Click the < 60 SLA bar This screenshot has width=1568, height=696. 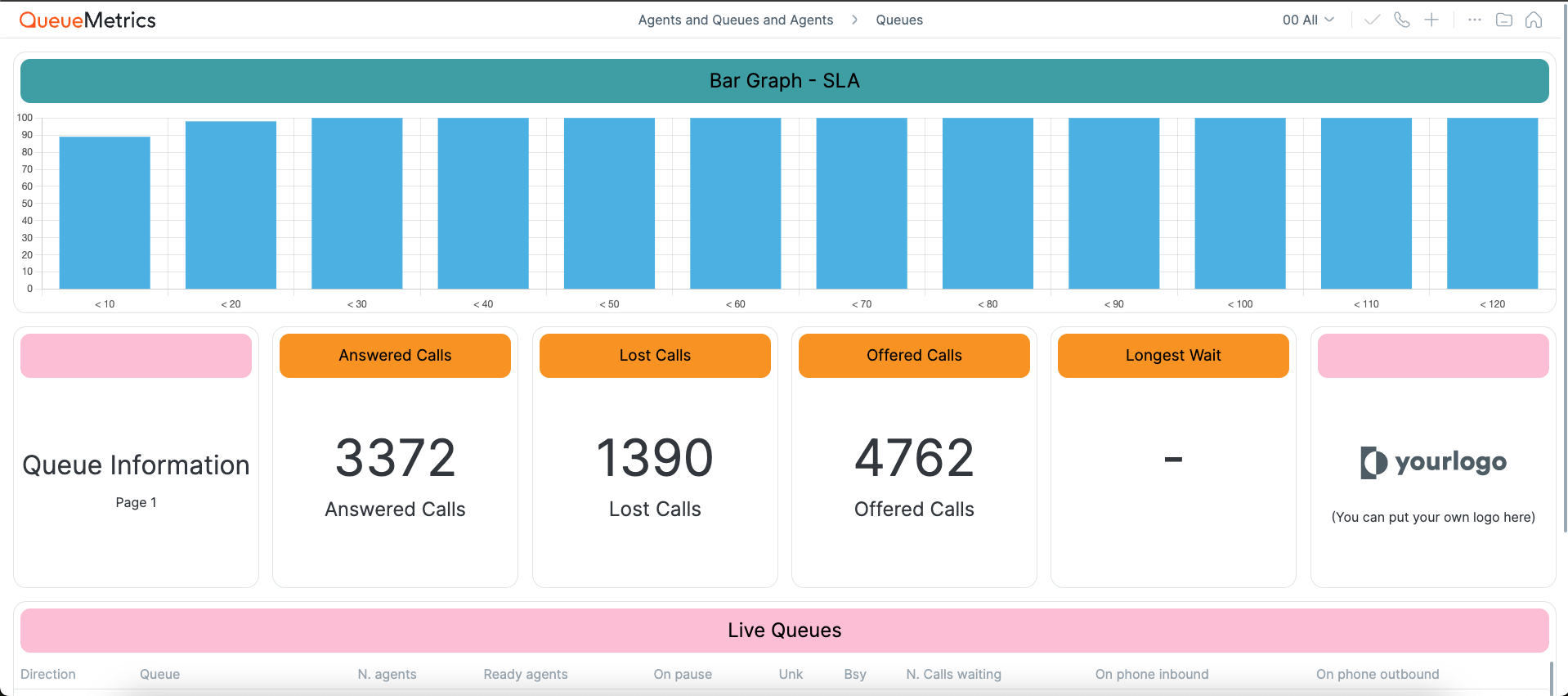click(736, 204)
